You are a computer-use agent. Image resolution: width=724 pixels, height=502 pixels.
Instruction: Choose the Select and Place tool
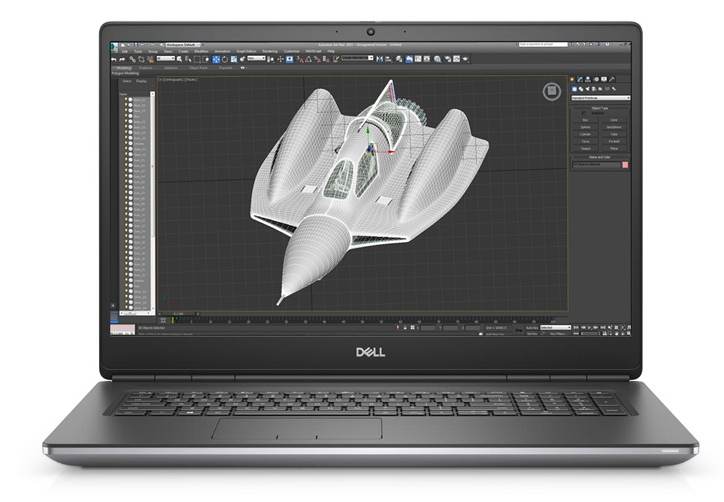pyautogui.click(x=243, y=59)
